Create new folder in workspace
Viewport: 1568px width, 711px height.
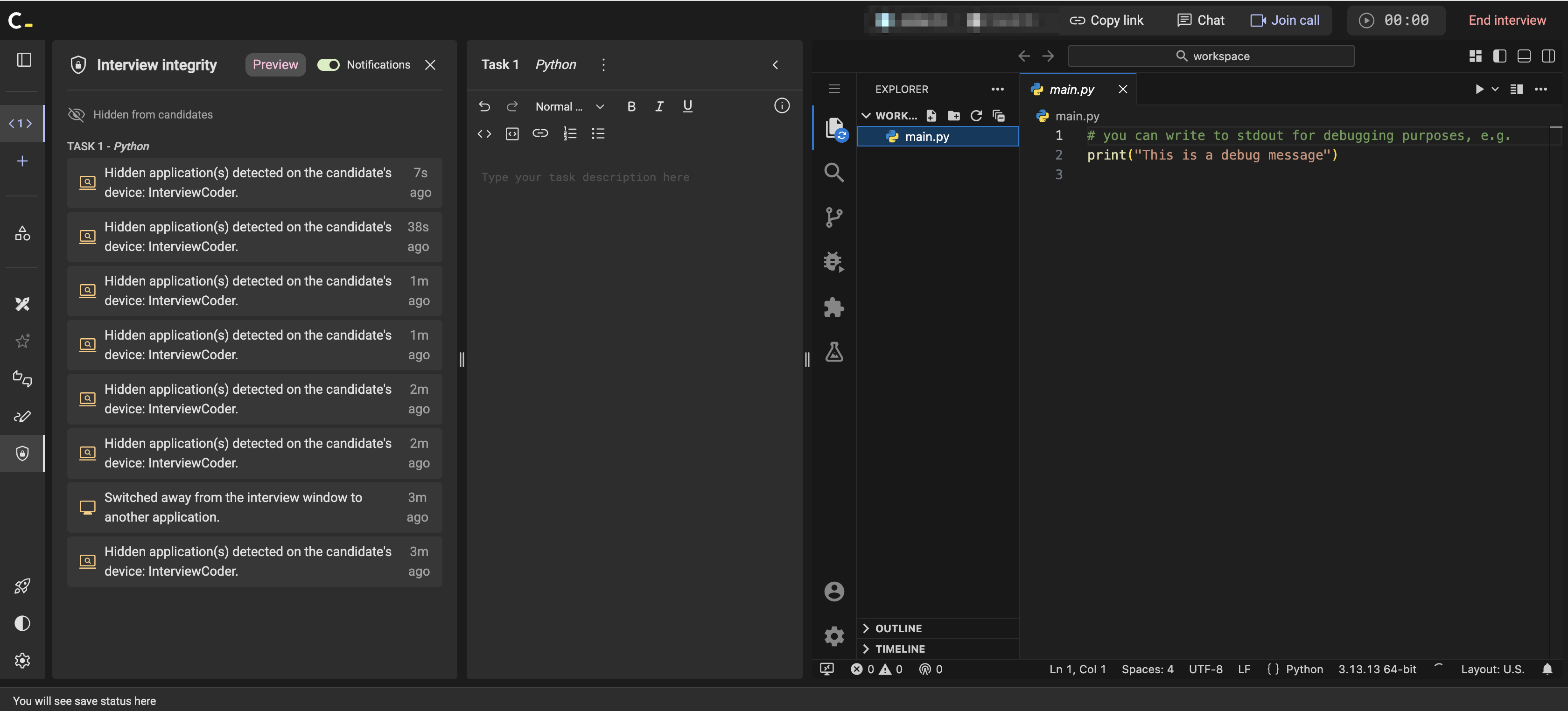(953, 116)
